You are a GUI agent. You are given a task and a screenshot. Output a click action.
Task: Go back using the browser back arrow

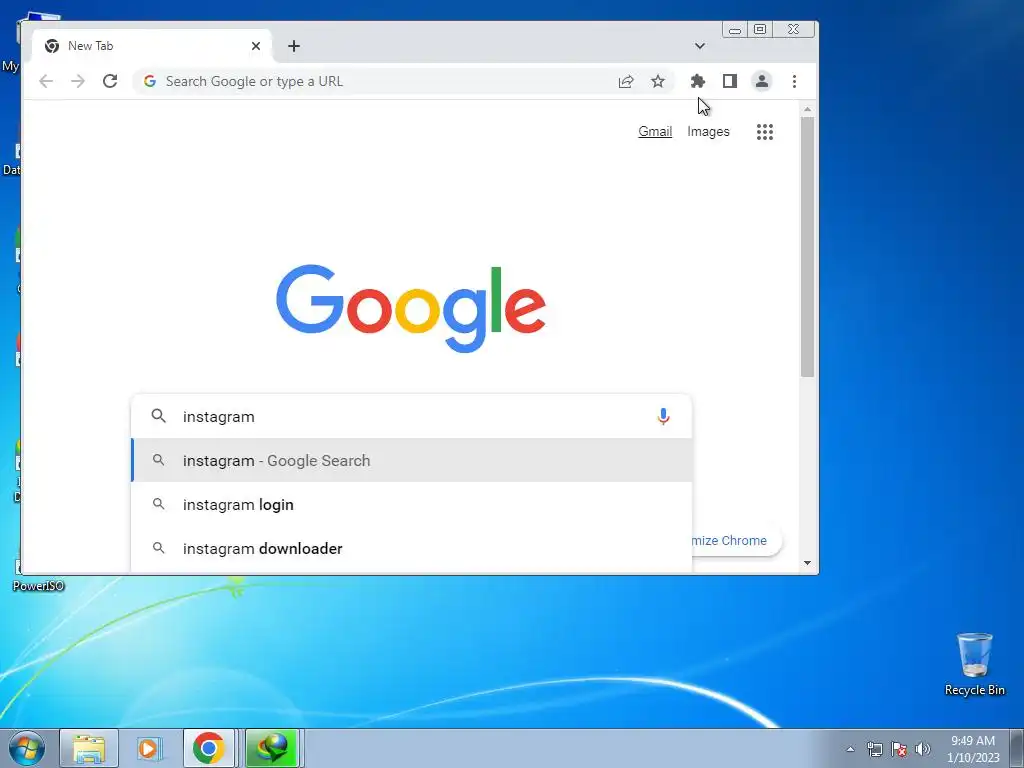46,81
